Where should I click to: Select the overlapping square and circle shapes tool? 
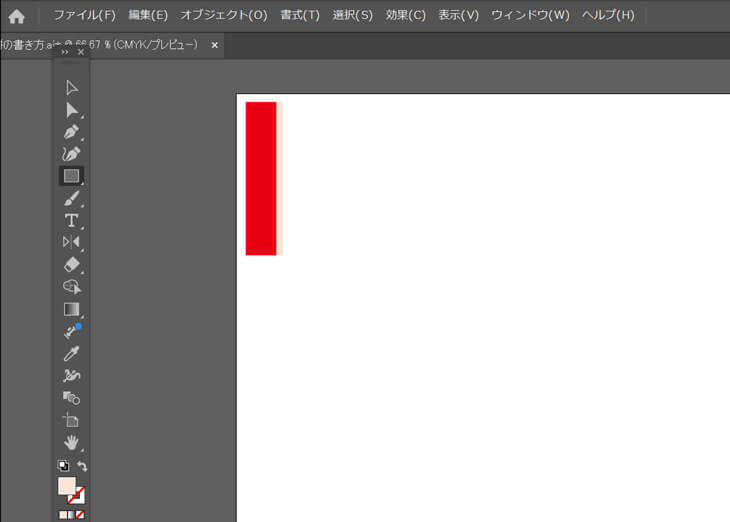point(71,398)
